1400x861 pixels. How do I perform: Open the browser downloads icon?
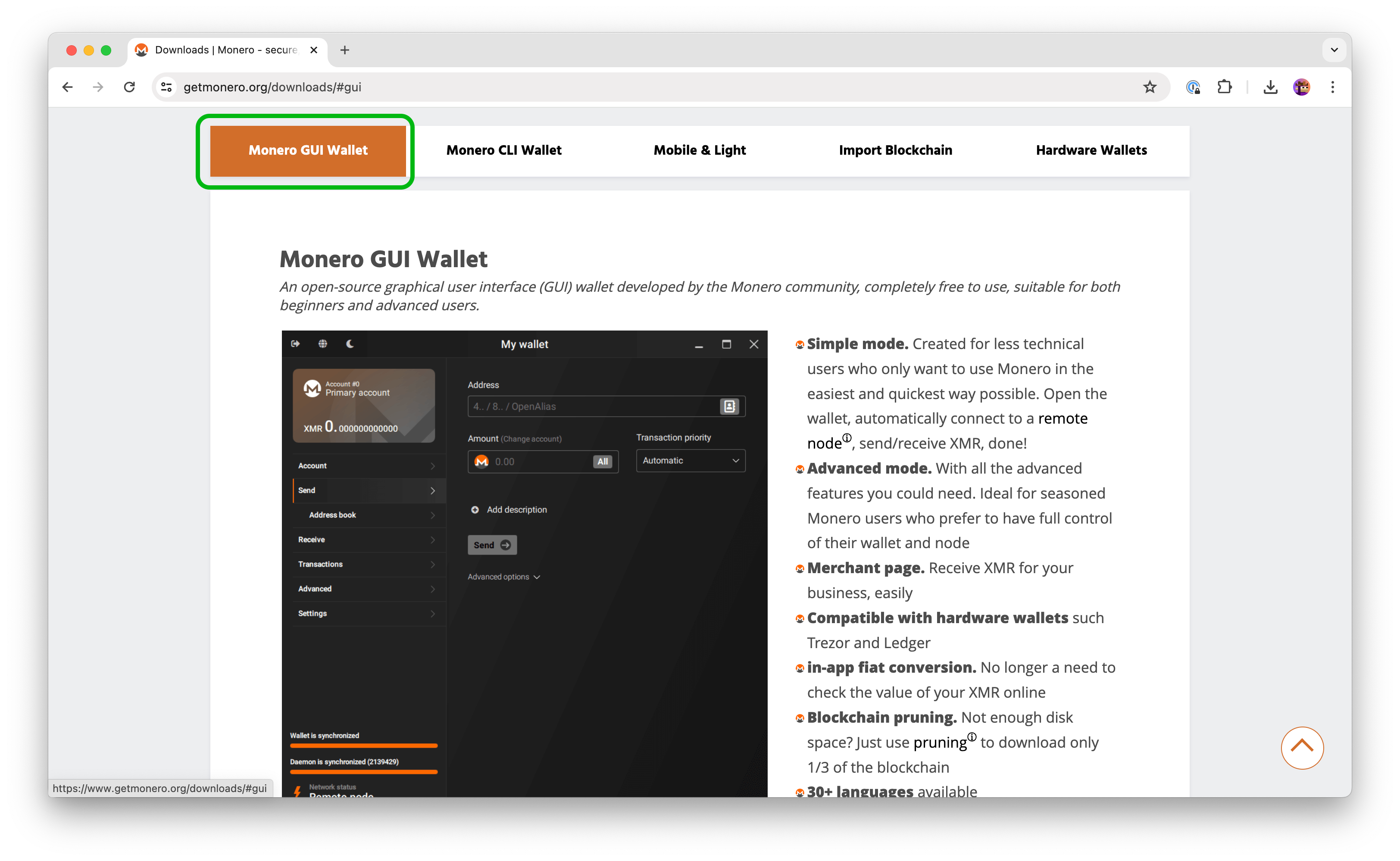pos(1270,87)
